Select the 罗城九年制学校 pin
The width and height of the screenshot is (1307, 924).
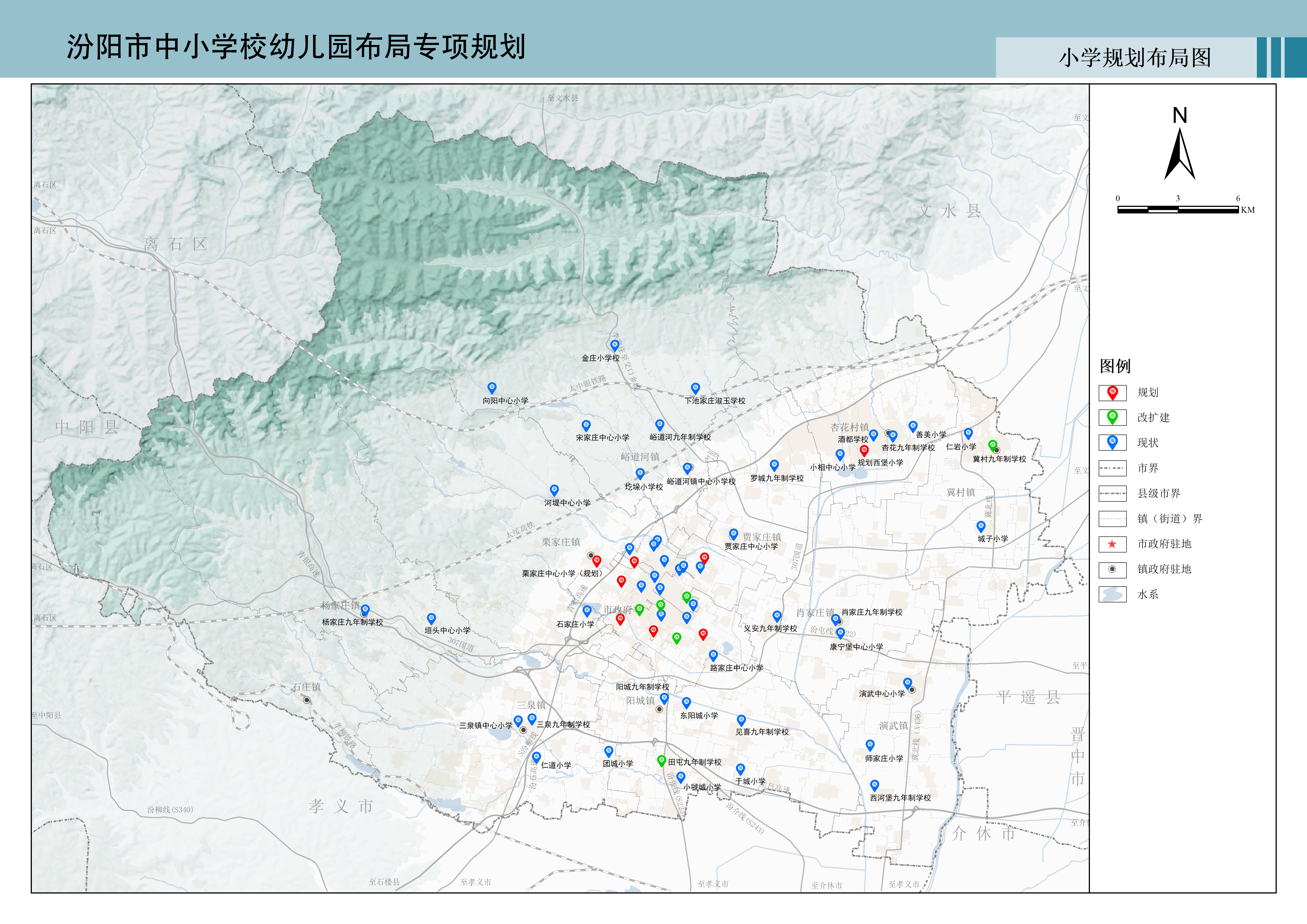(x=774, y=466)
